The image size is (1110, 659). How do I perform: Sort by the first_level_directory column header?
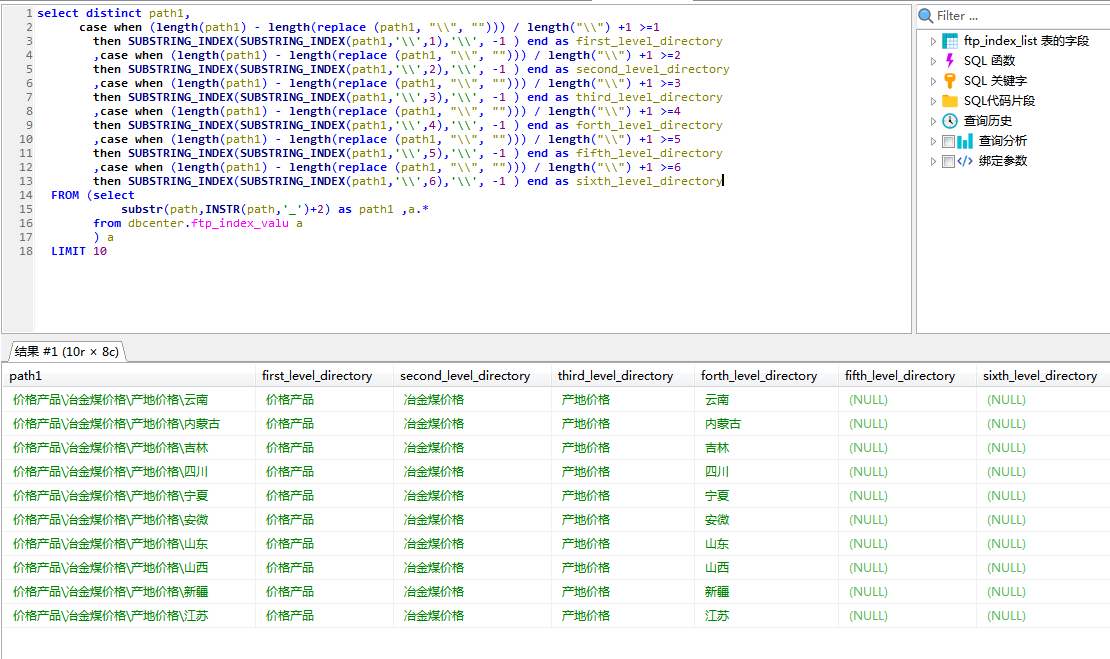point(324,376)
